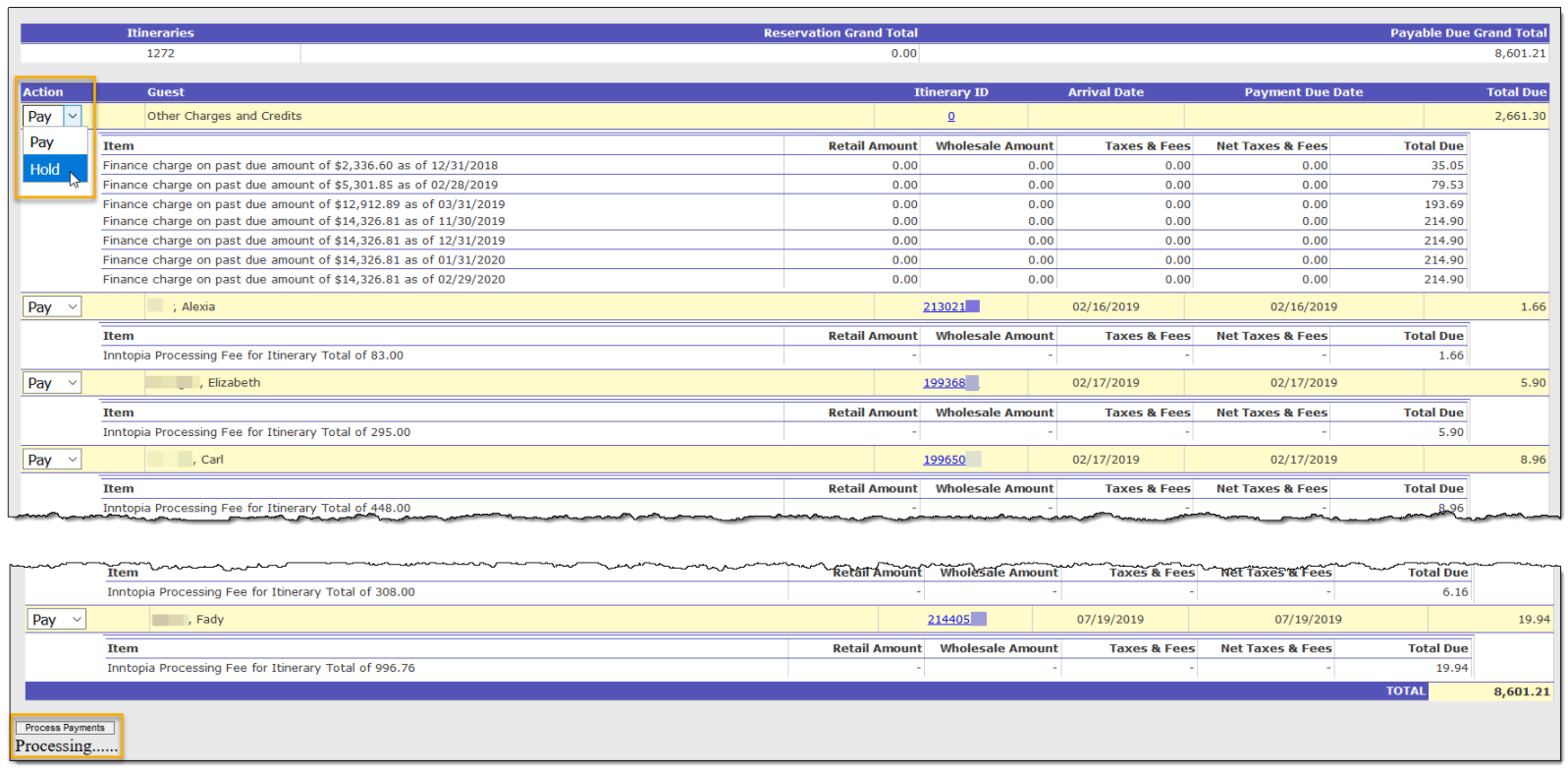This screenshot has height=771, width=1568.
Task: Open Action dropdown for Other Charges and Credits
Action: click(x=52, y=116)
